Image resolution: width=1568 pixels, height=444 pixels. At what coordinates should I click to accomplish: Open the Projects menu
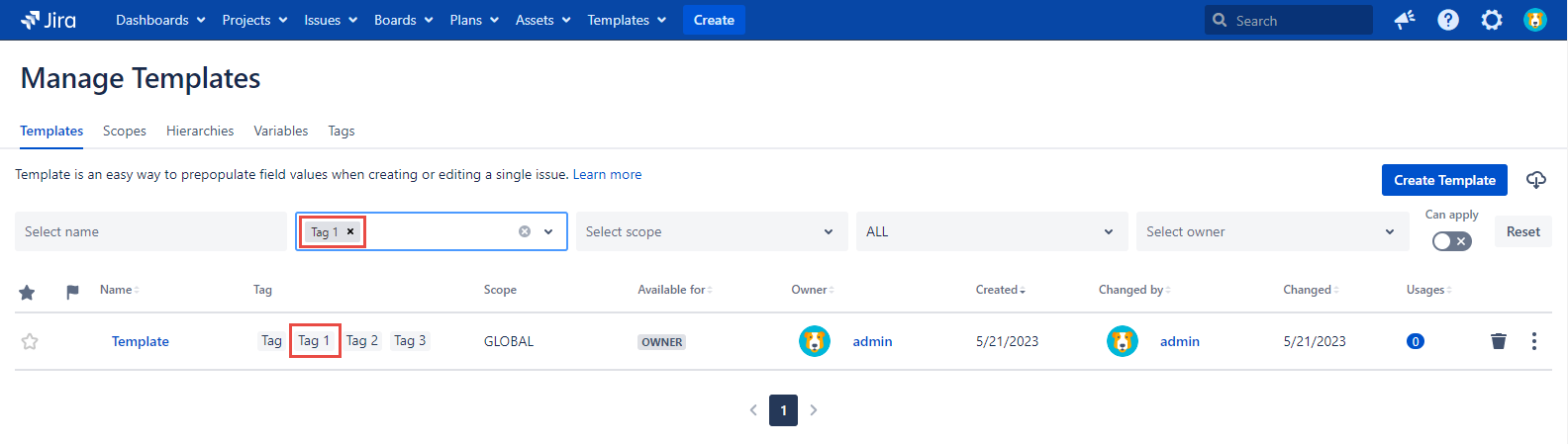coord(254,20)
